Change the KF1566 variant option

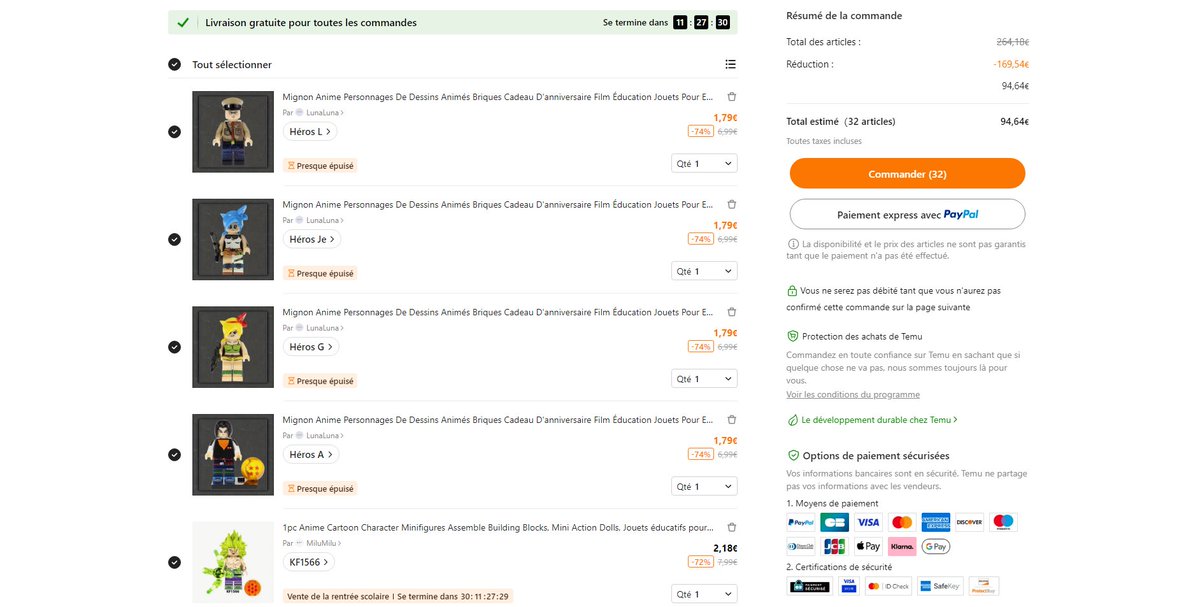pyautogui.click(x=308, y=562)
